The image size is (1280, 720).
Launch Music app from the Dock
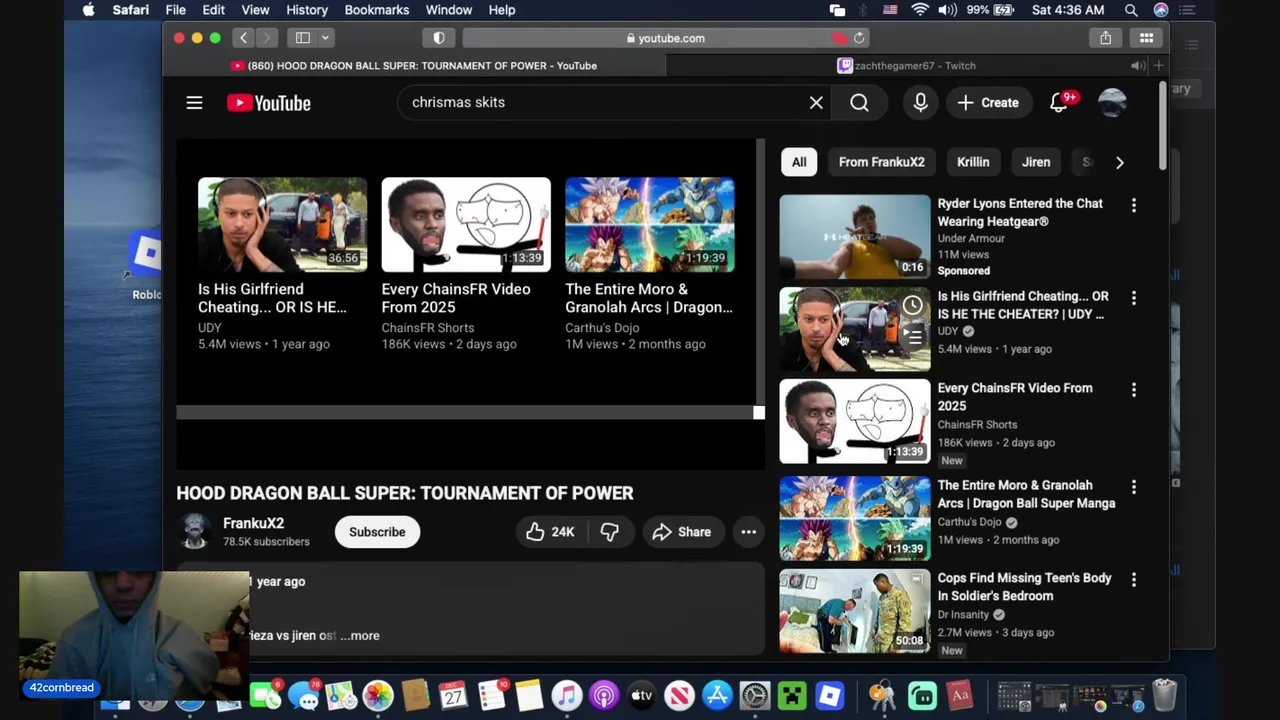click(567, 695)
